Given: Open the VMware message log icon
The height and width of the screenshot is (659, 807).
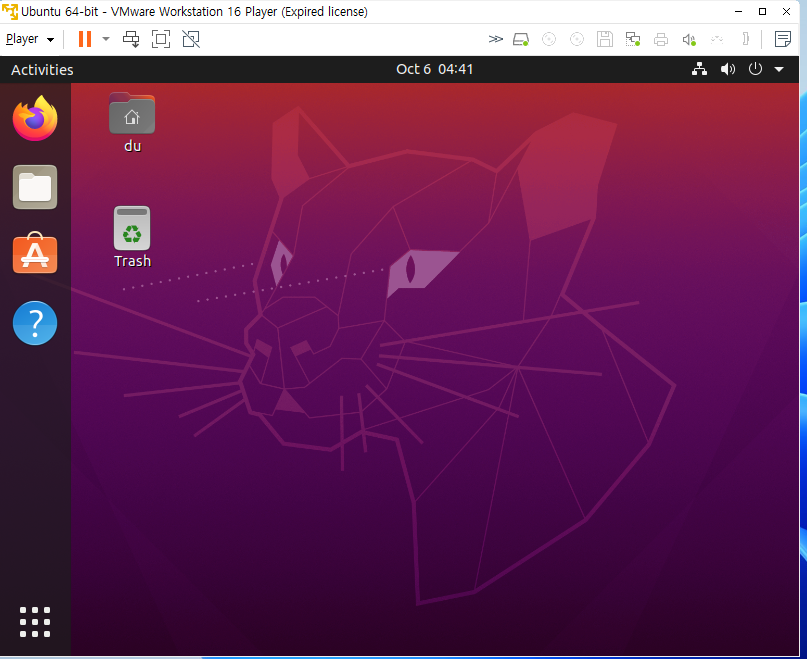Looking at the screenshot, I should 782,39.
